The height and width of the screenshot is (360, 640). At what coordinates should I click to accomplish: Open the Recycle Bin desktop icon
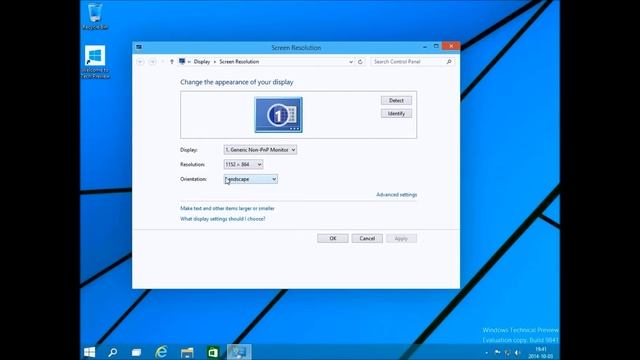pyautogui.click(x=95, y=16)
